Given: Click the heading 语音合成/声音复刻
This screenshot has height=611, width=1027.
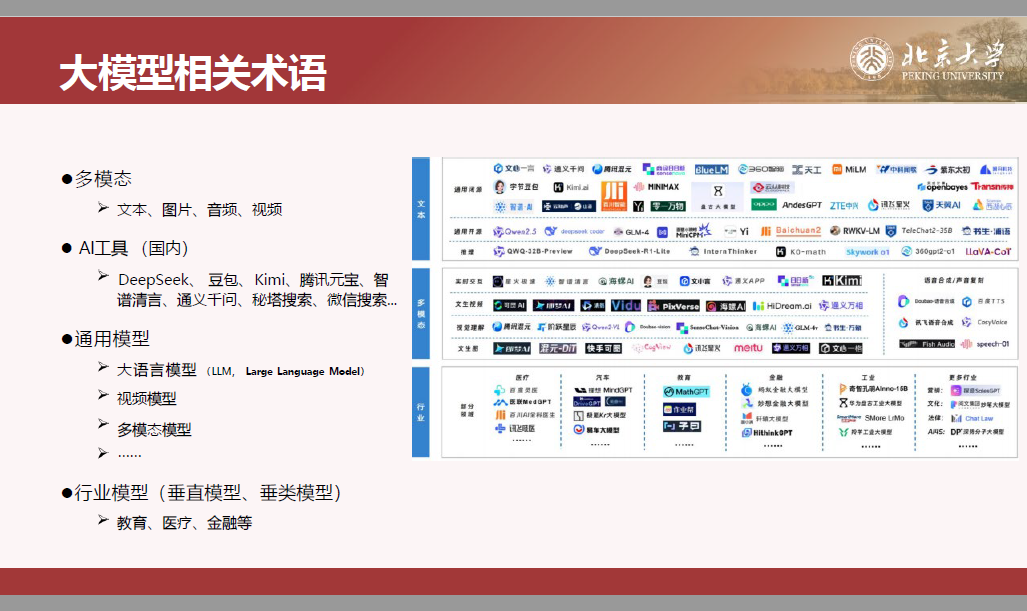Looking at the screenshot, I should [954, 280].
